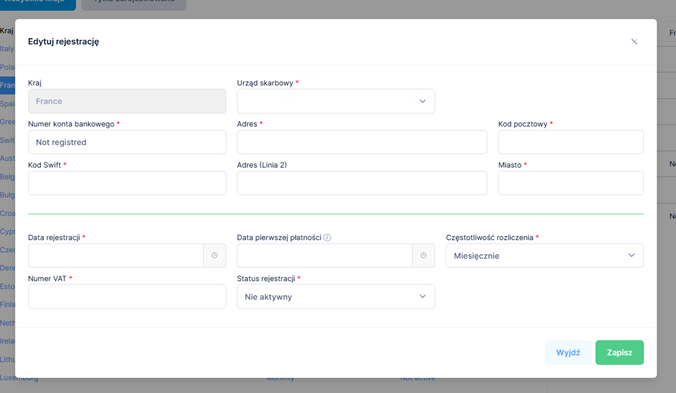Expand the Urząd skarbowy dropdown

pos(335,101)
